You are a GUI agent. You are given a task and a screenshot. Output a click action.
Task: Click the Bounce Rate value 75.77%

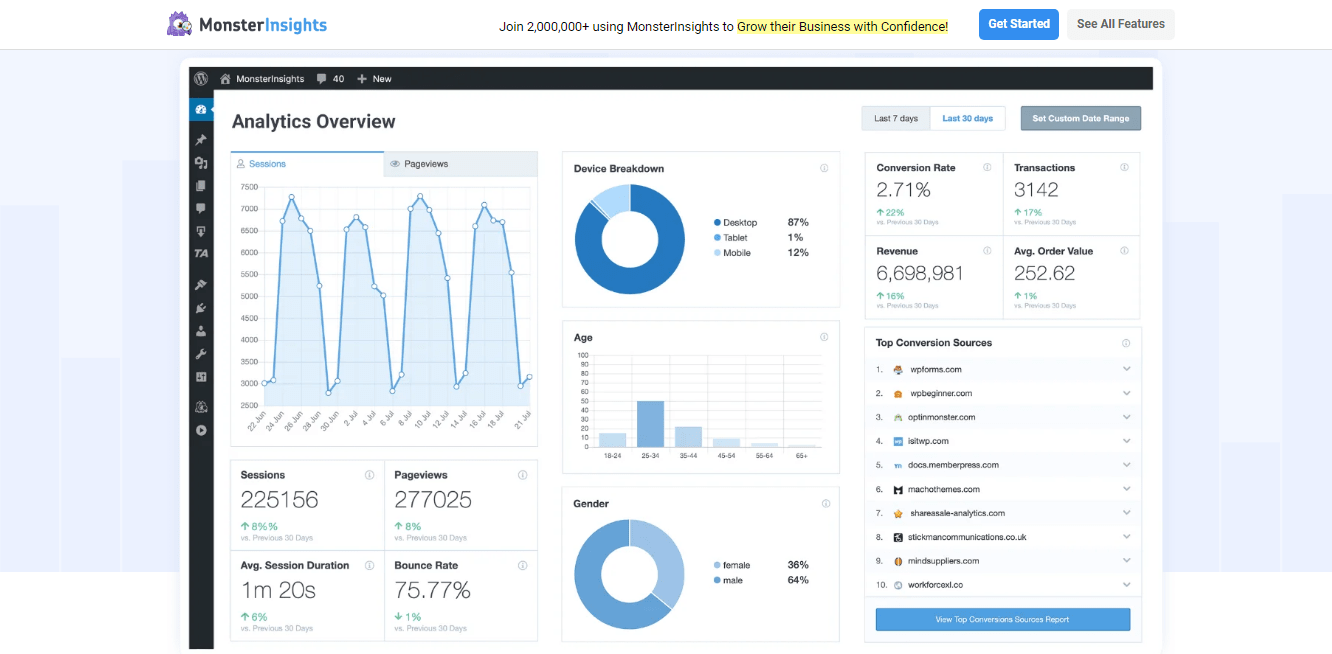(432, 590)
